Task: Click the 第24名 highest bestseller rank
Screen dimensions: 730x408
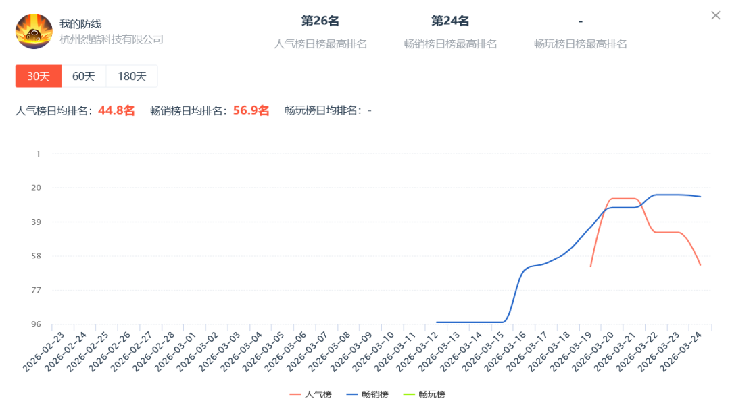Action: pyautogui.click(x=450, y=20)
